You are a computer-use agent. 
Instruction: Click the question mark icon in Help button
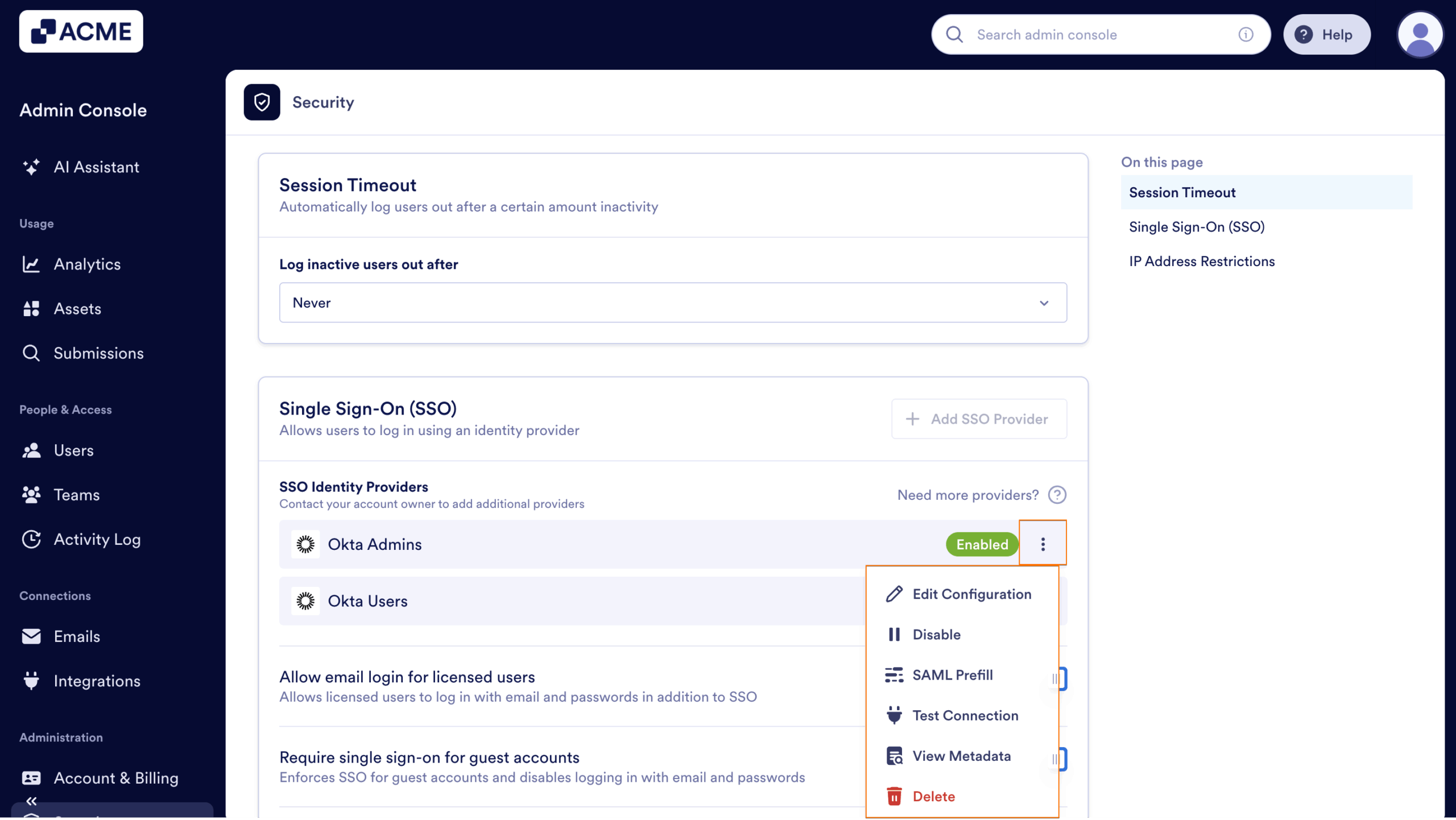(x=1304, y=35)
